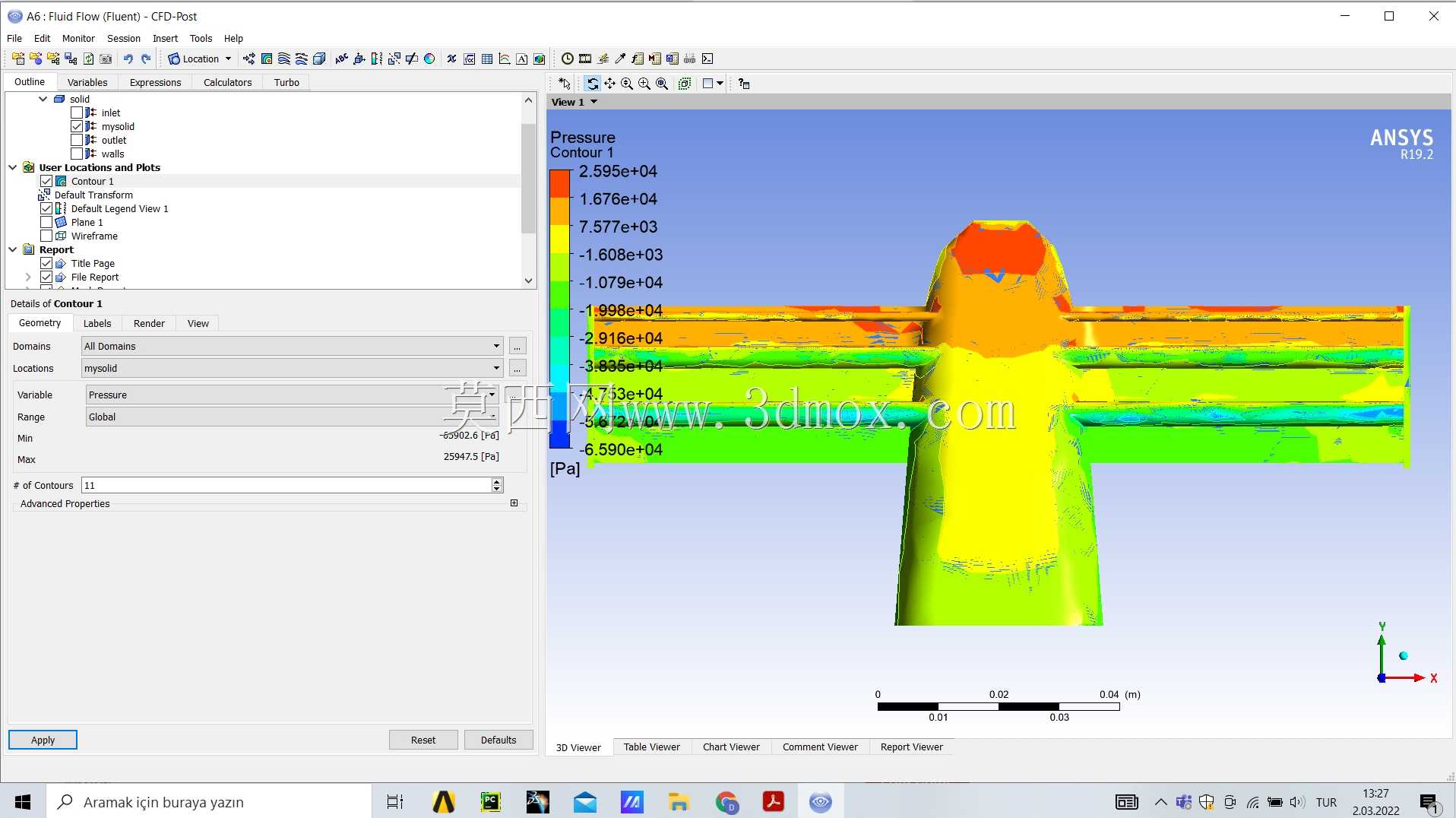
Task: Activate the Select pointer tool in viewer
Action: pos(565,84)
